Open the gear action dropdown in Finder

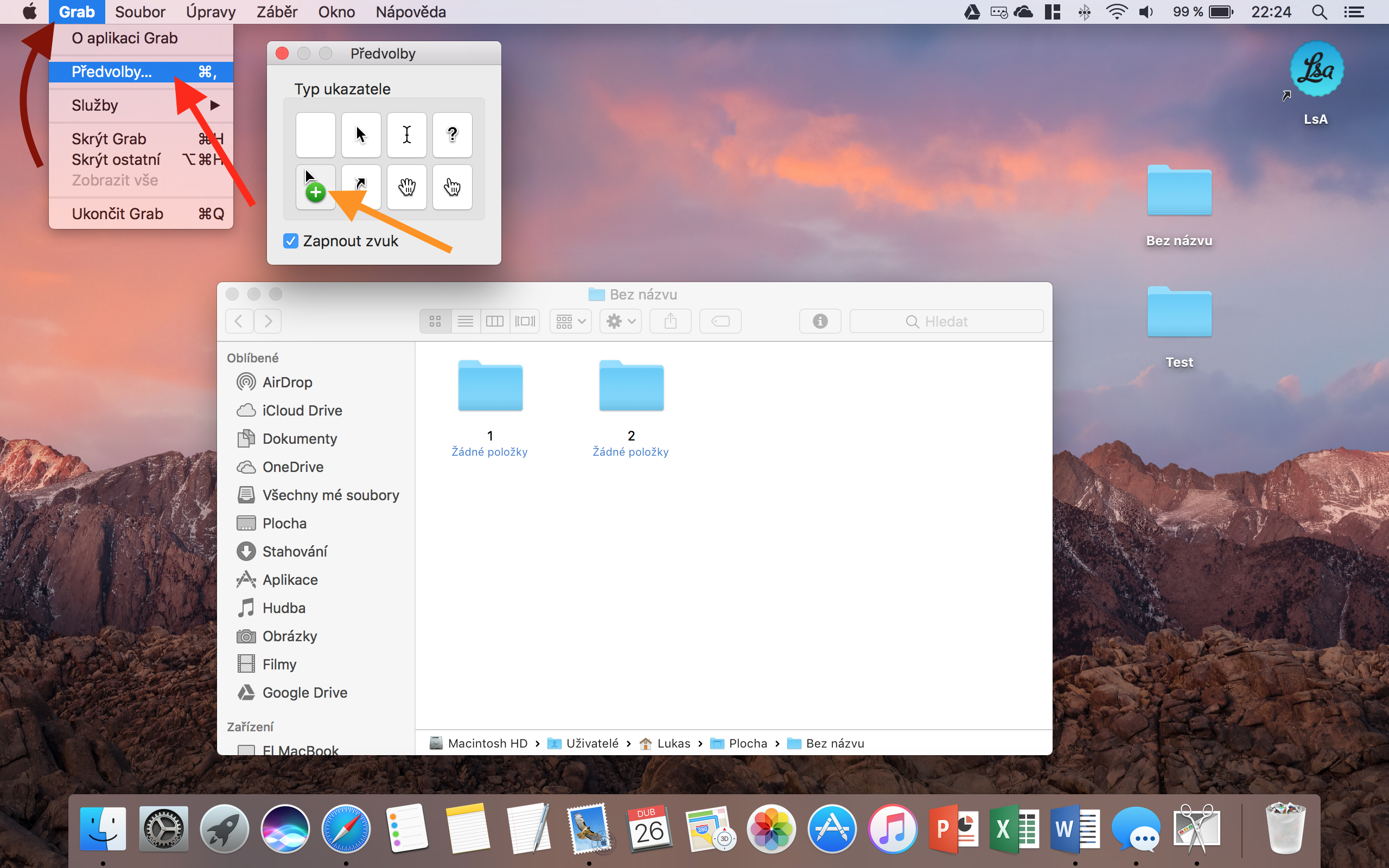click(x=621, y=322)
